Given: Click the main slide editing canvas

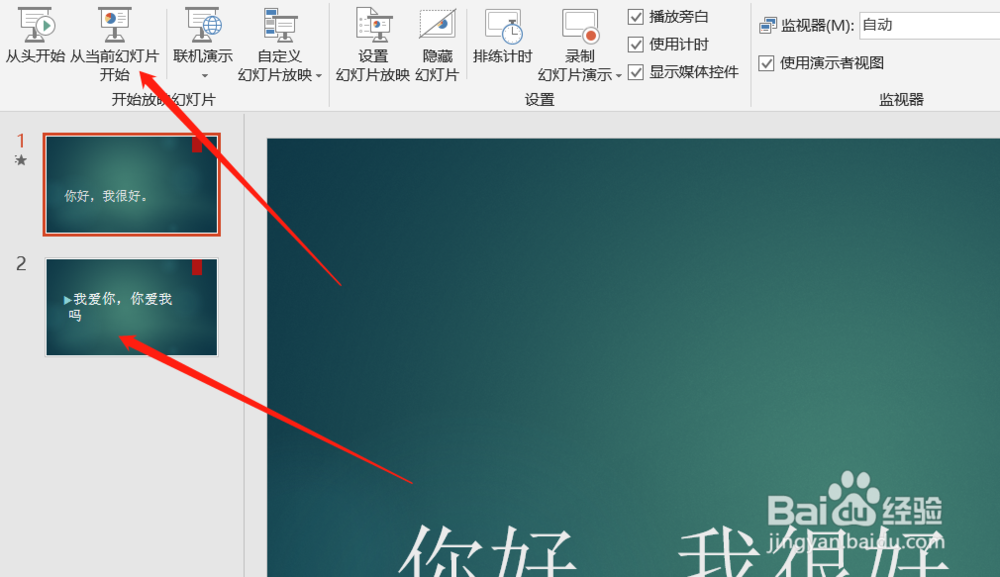Looking at the screenshot, I should tap(633, 357).
